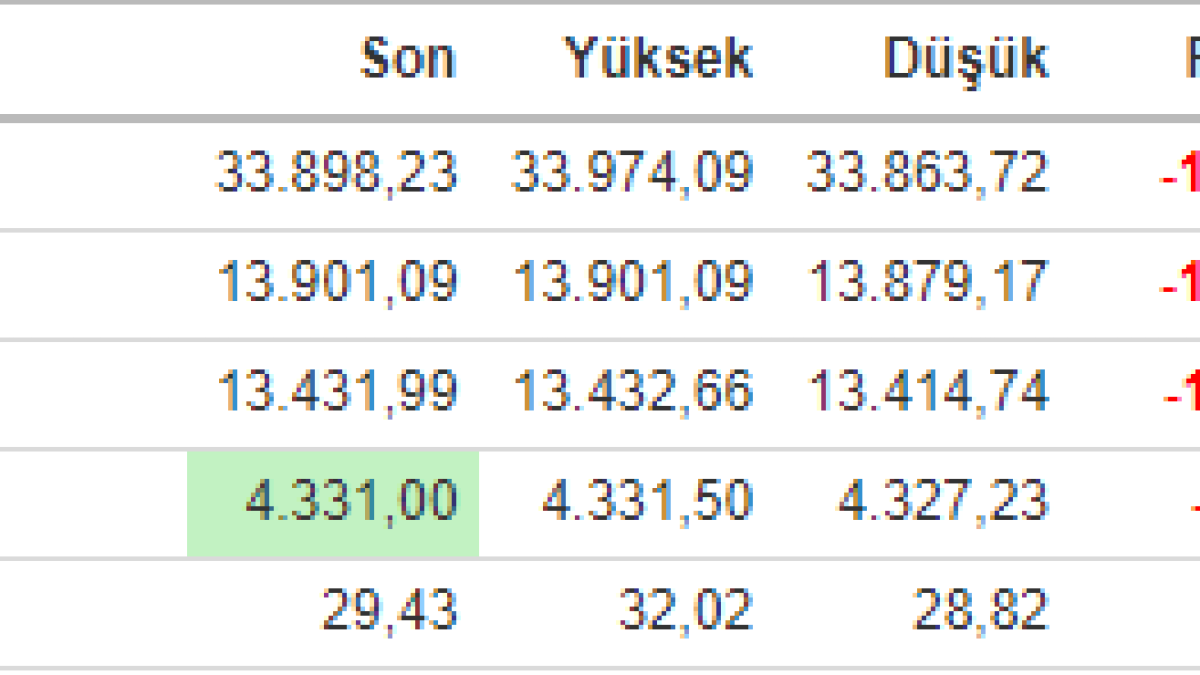This screenshot has width=1200, height=675.
Task: Click the Son value 33.898,23
Action: click(337, 173)
